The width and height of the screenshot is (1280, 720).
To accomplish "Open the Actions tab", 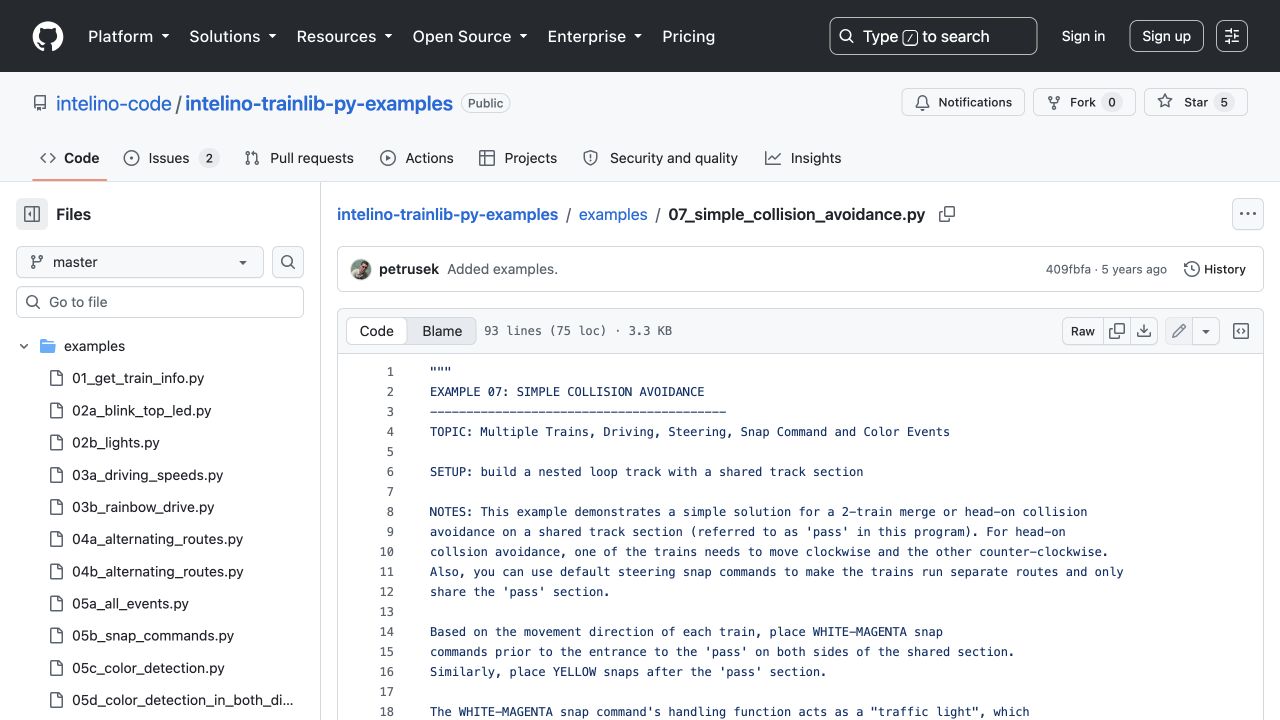I will pyautogui.click(x=417, y=158).
